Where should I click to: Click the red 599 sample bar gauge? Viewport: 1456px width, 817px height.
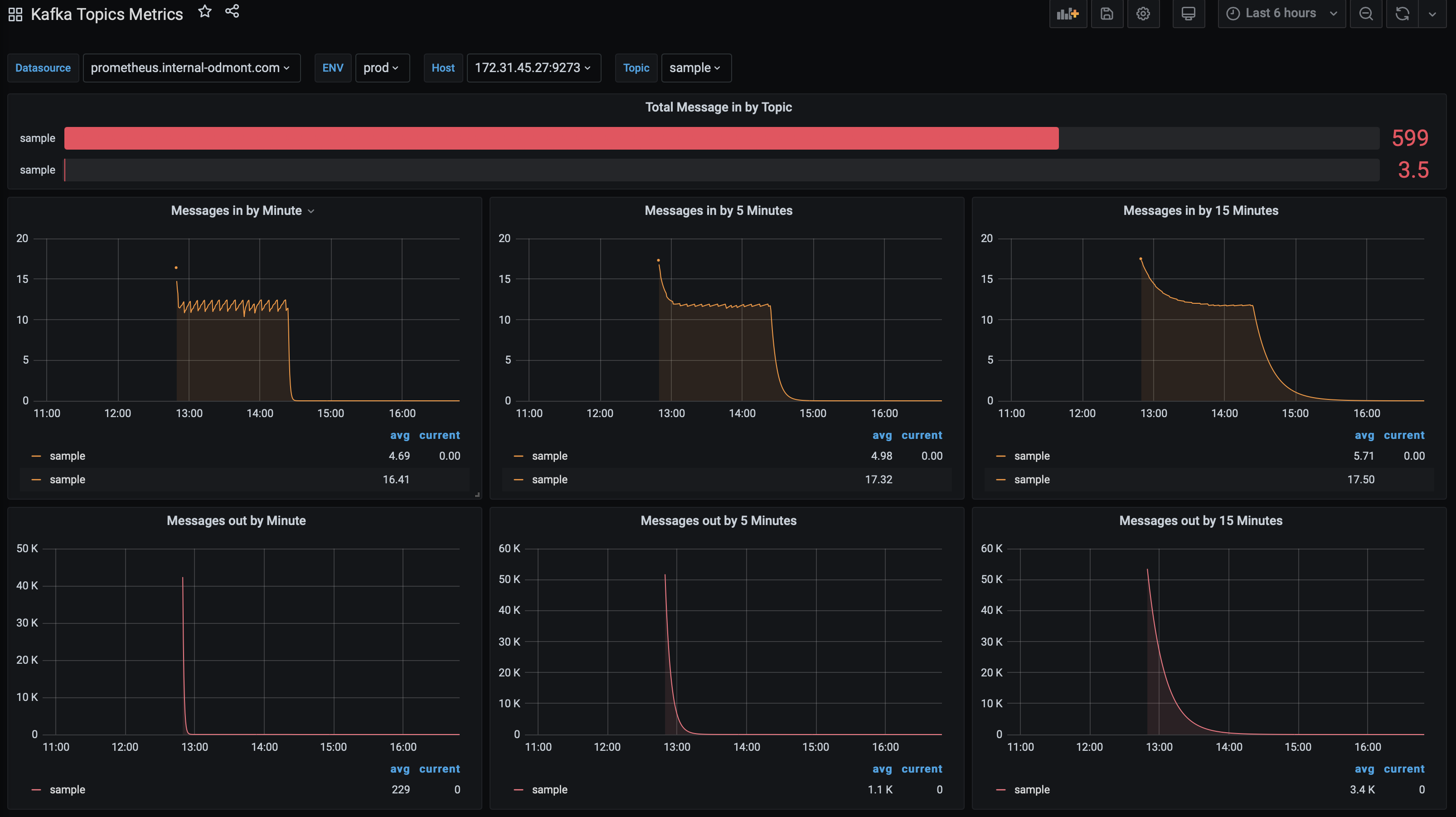[561, 139]
